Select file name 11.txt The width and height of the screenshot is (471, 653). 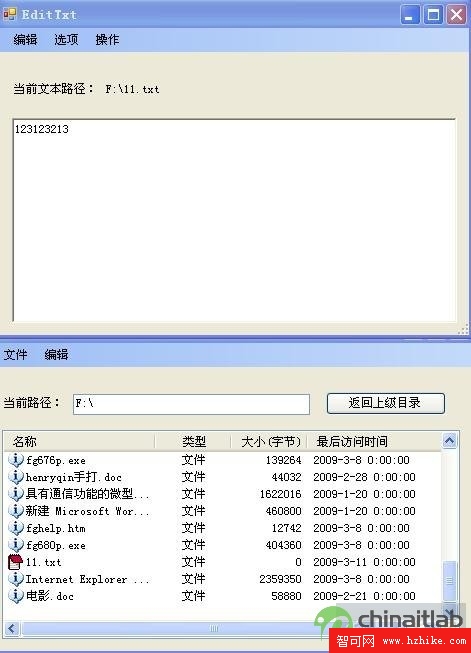coord(43,563)
